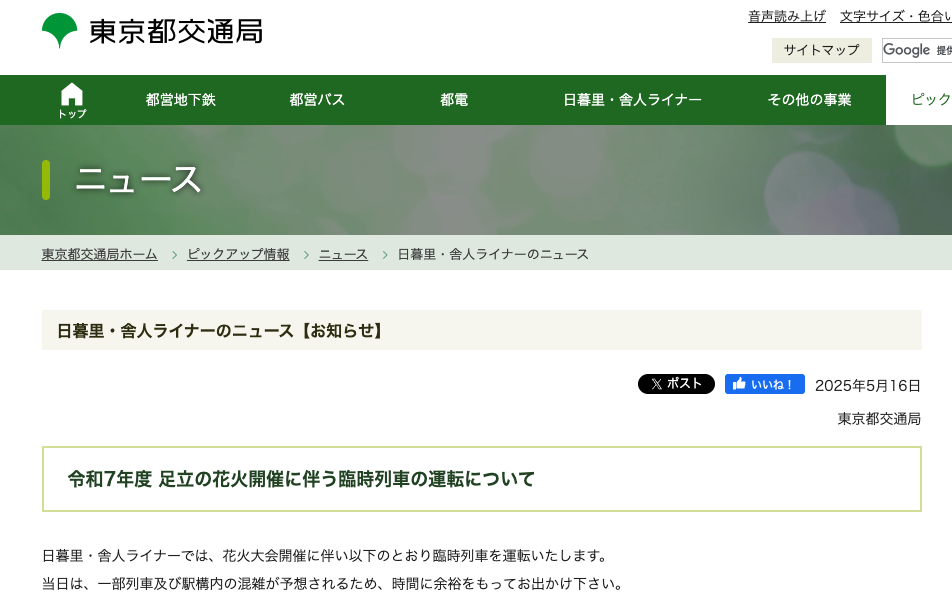Click the ニュース page banner title
Screen dimensions: 952x615
click(138, 180)
